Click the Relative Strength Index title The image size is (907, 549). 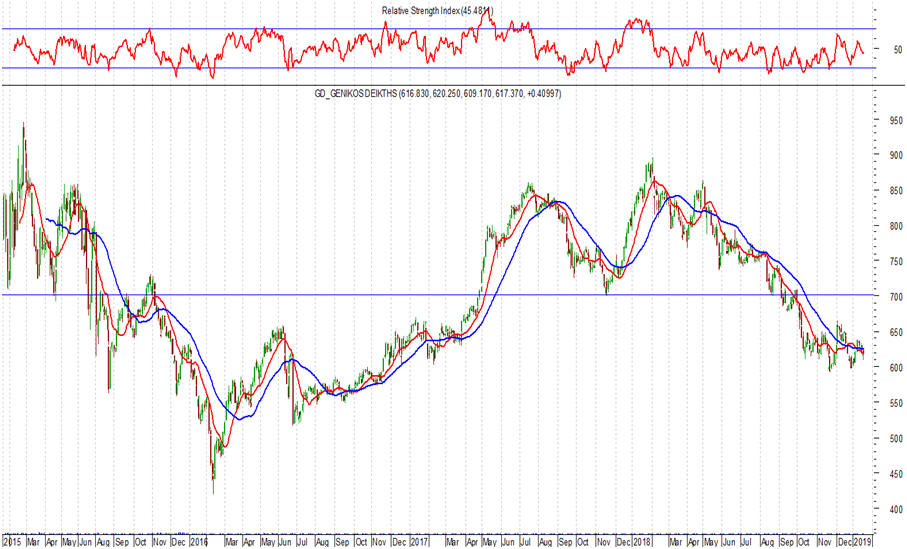(x=437, y=10)
